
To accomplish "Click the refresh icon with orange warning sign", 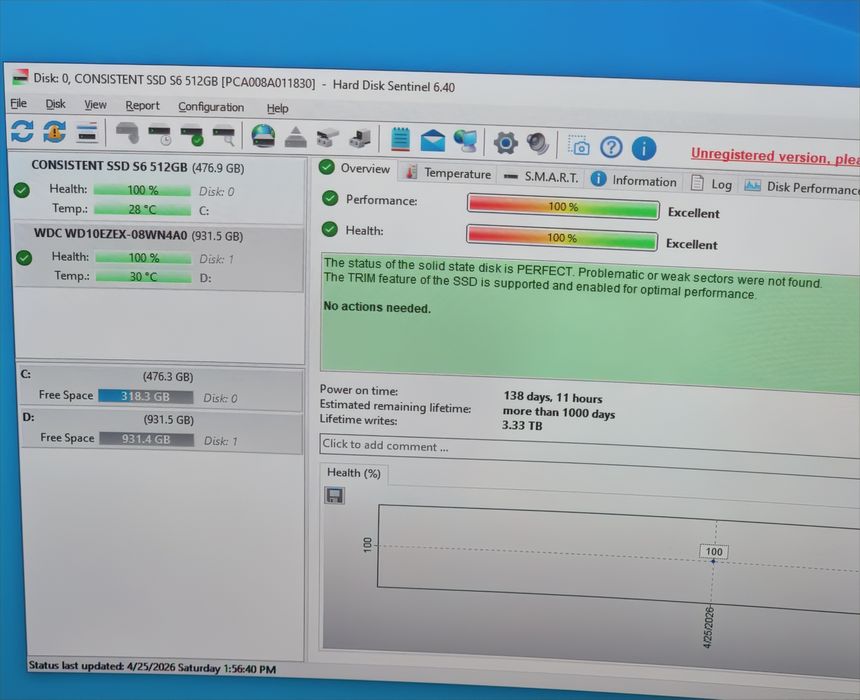I will pyautogui.click(x=54, y=132).
